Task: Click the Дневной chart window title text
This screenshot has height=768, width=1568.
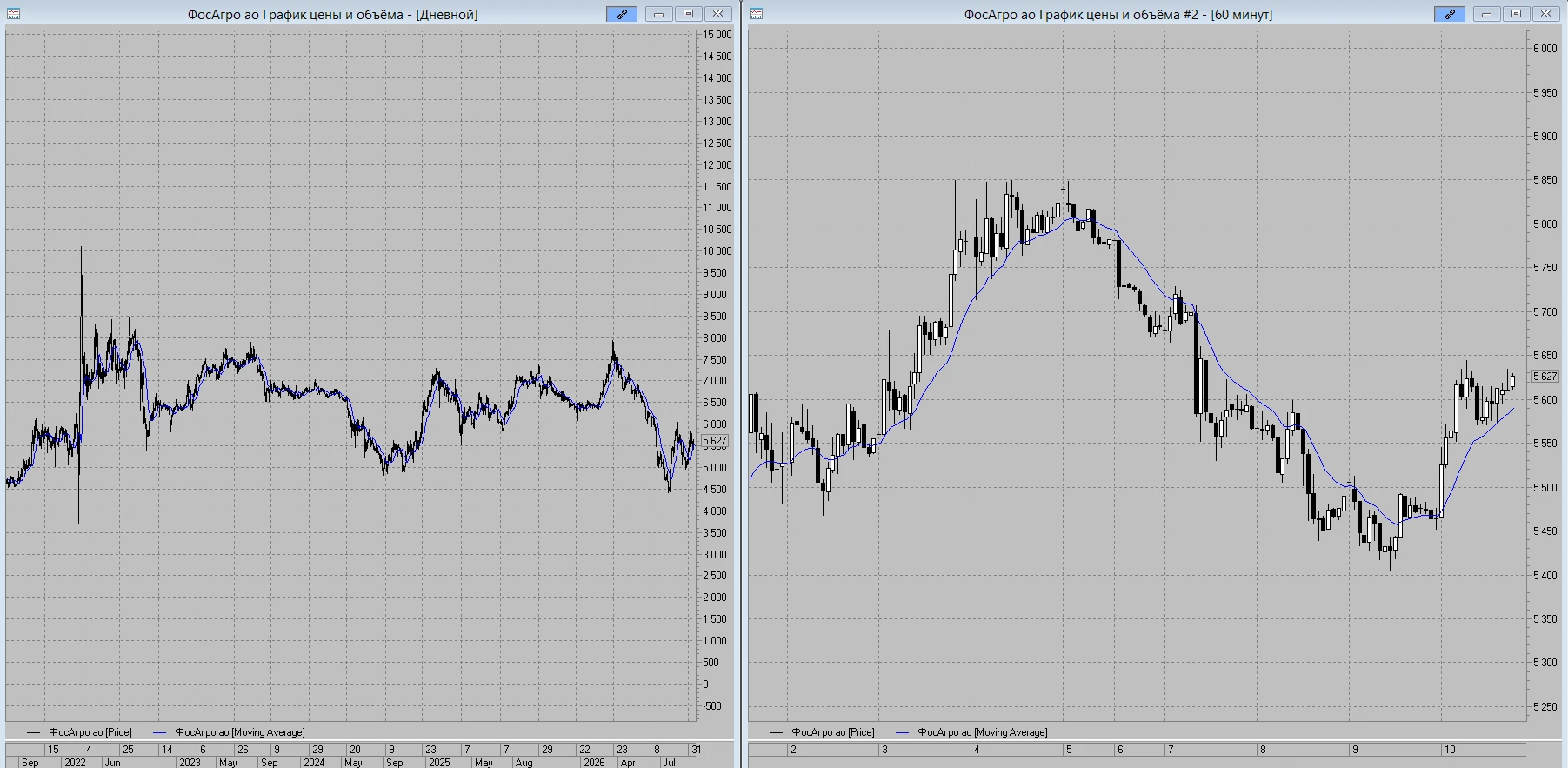Action: point(333,14)
